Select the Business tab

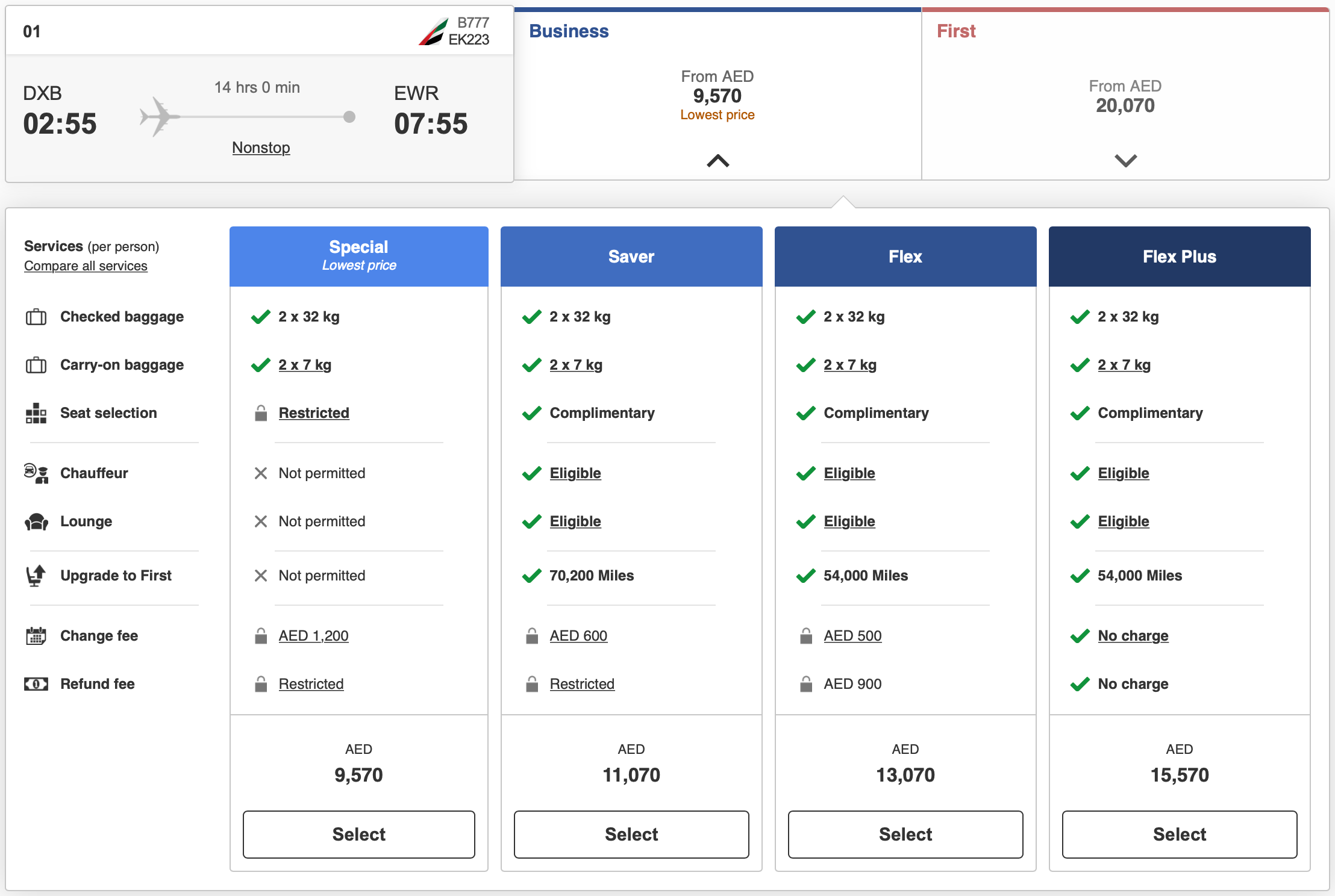coord(569,31)
